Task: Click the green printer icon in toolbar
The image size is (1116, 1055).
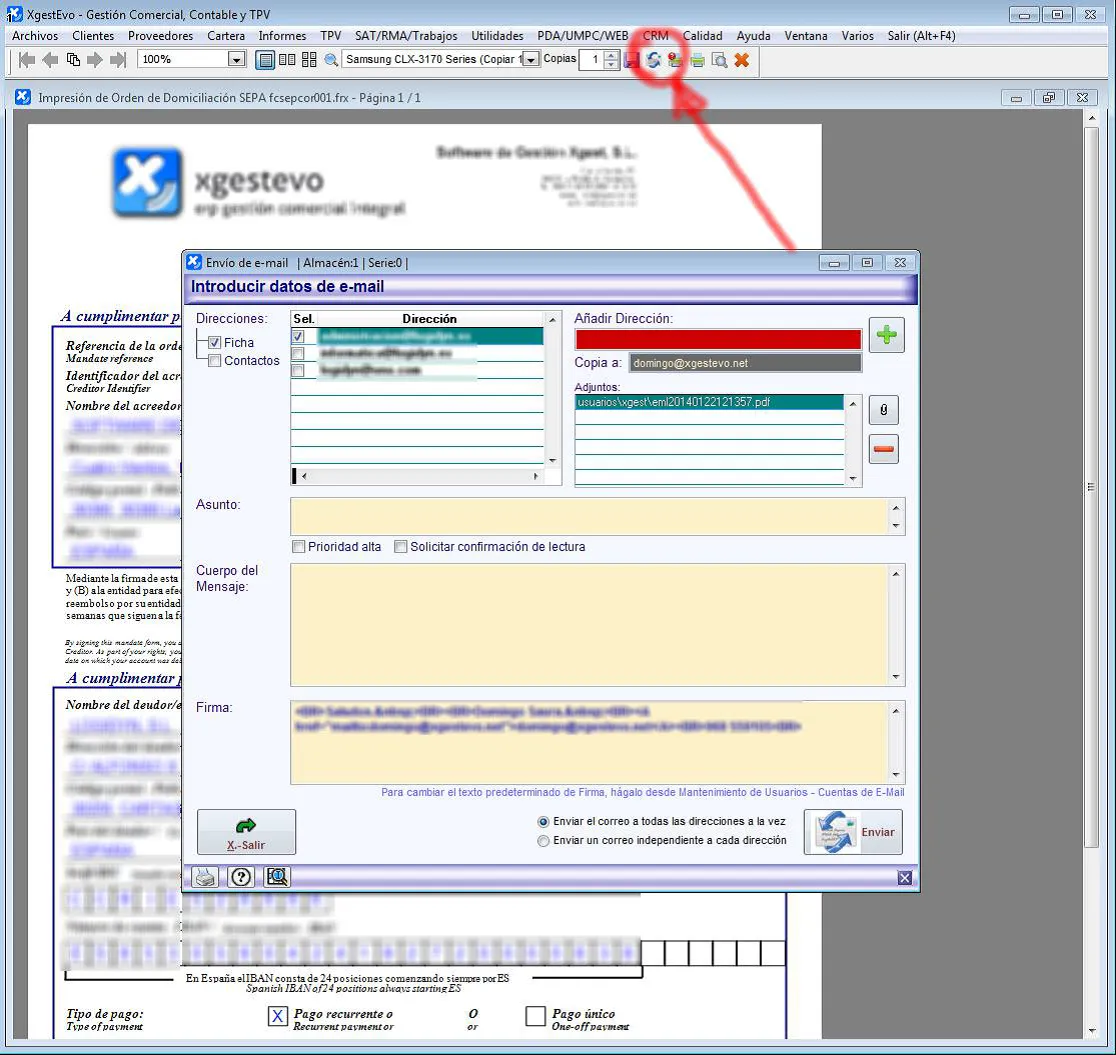Action: (x=697, y=60)
